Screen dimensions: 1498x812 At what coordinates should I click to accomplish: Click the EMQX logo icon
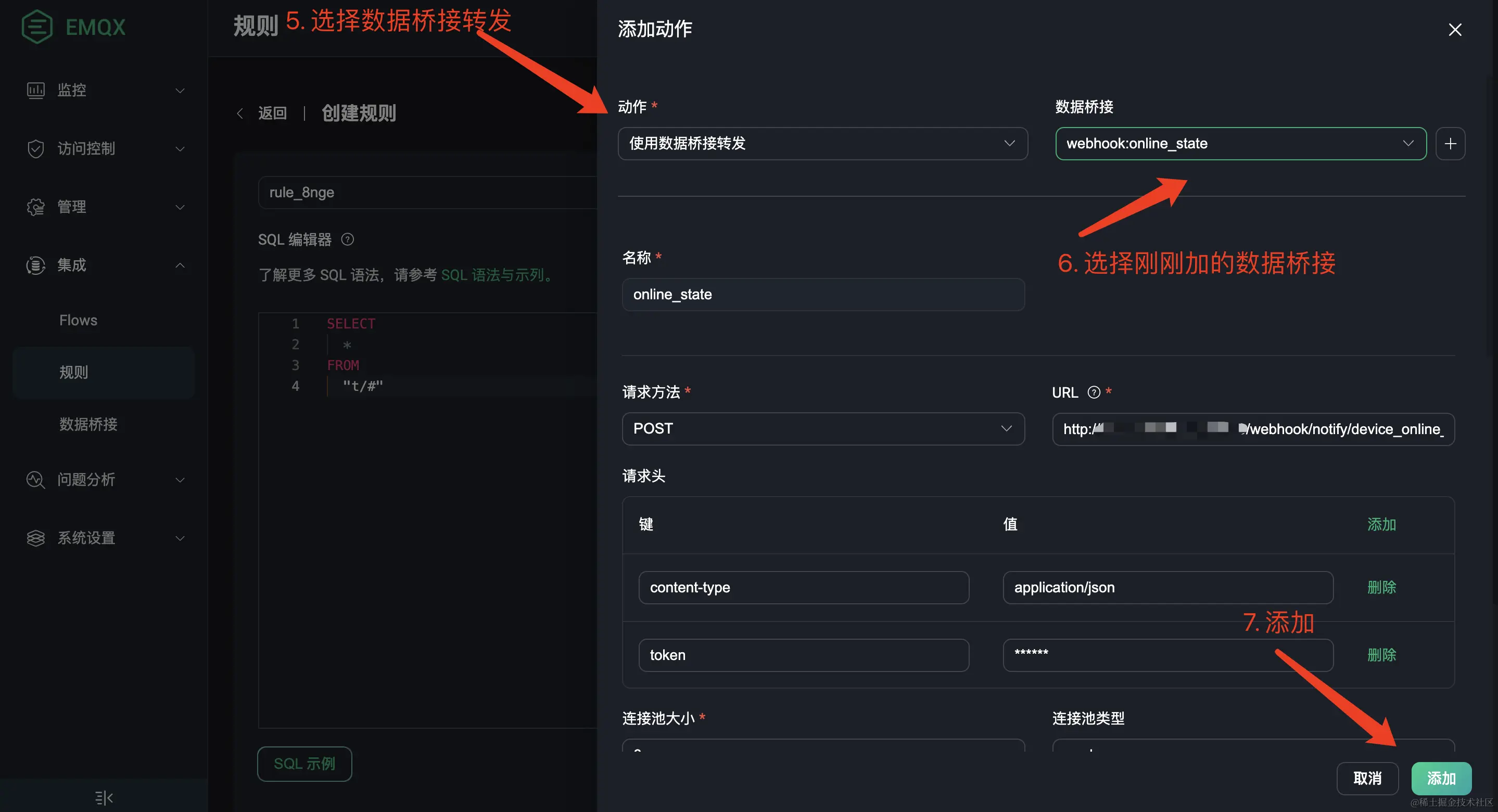36,28
